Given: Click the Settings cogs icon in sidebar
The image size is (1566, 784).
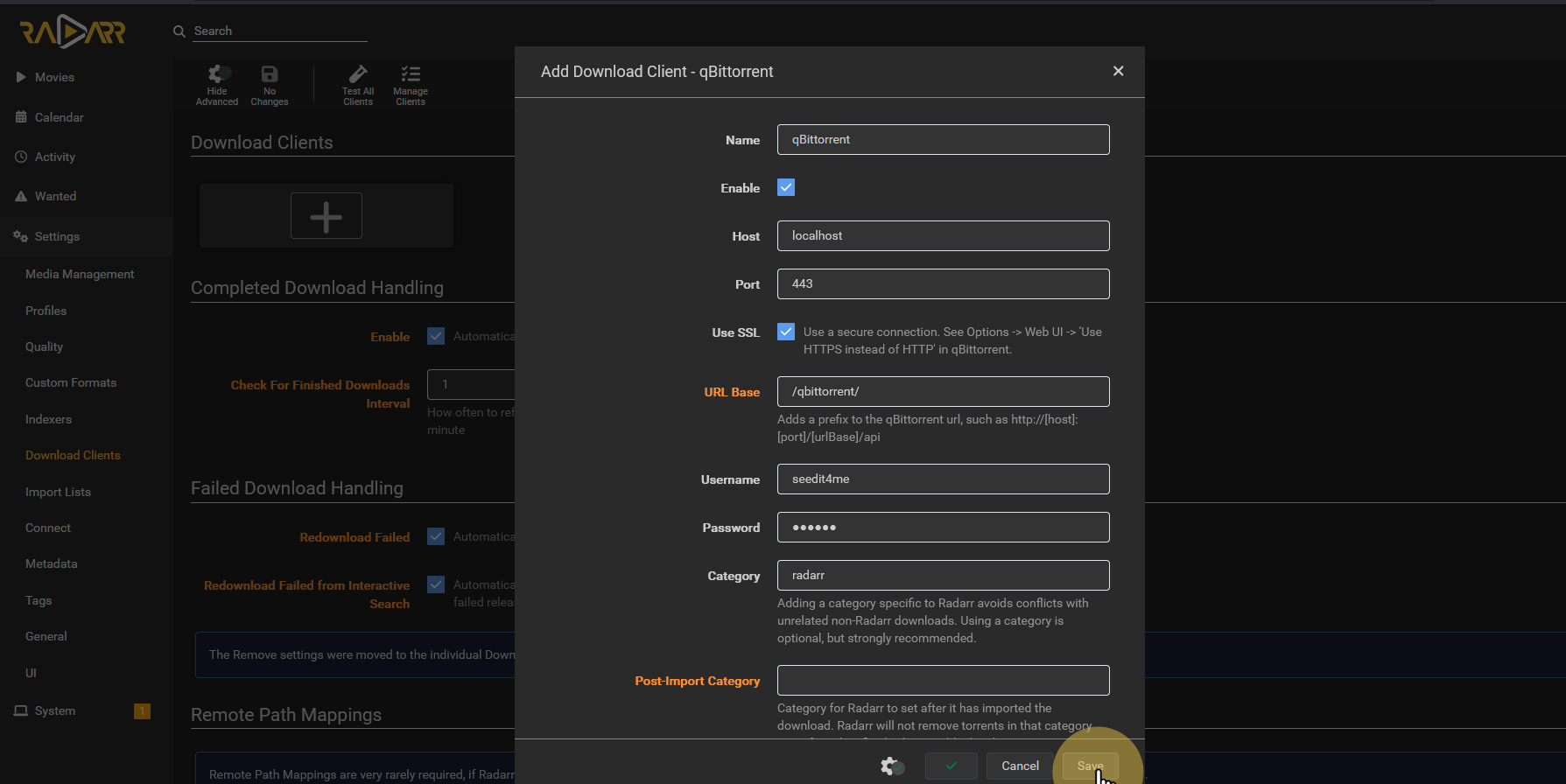Looking at the screenshot, I should [x=21, y=236].
